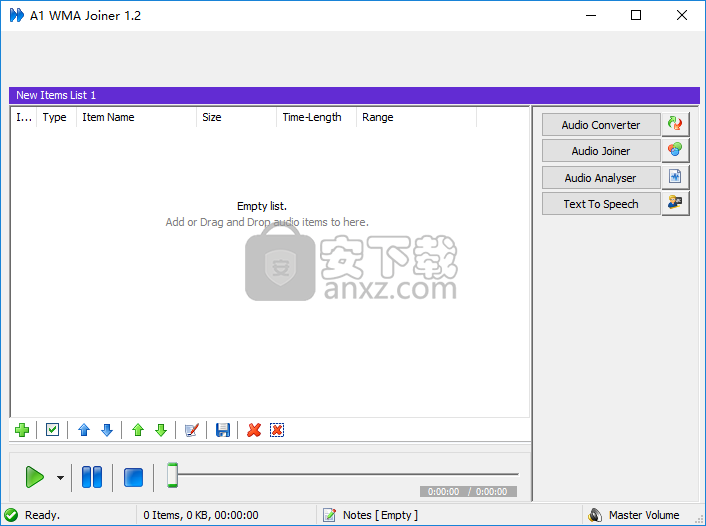Close the A1 WMA Joiner window
The image size is (706, 526).
coord(682,15)
